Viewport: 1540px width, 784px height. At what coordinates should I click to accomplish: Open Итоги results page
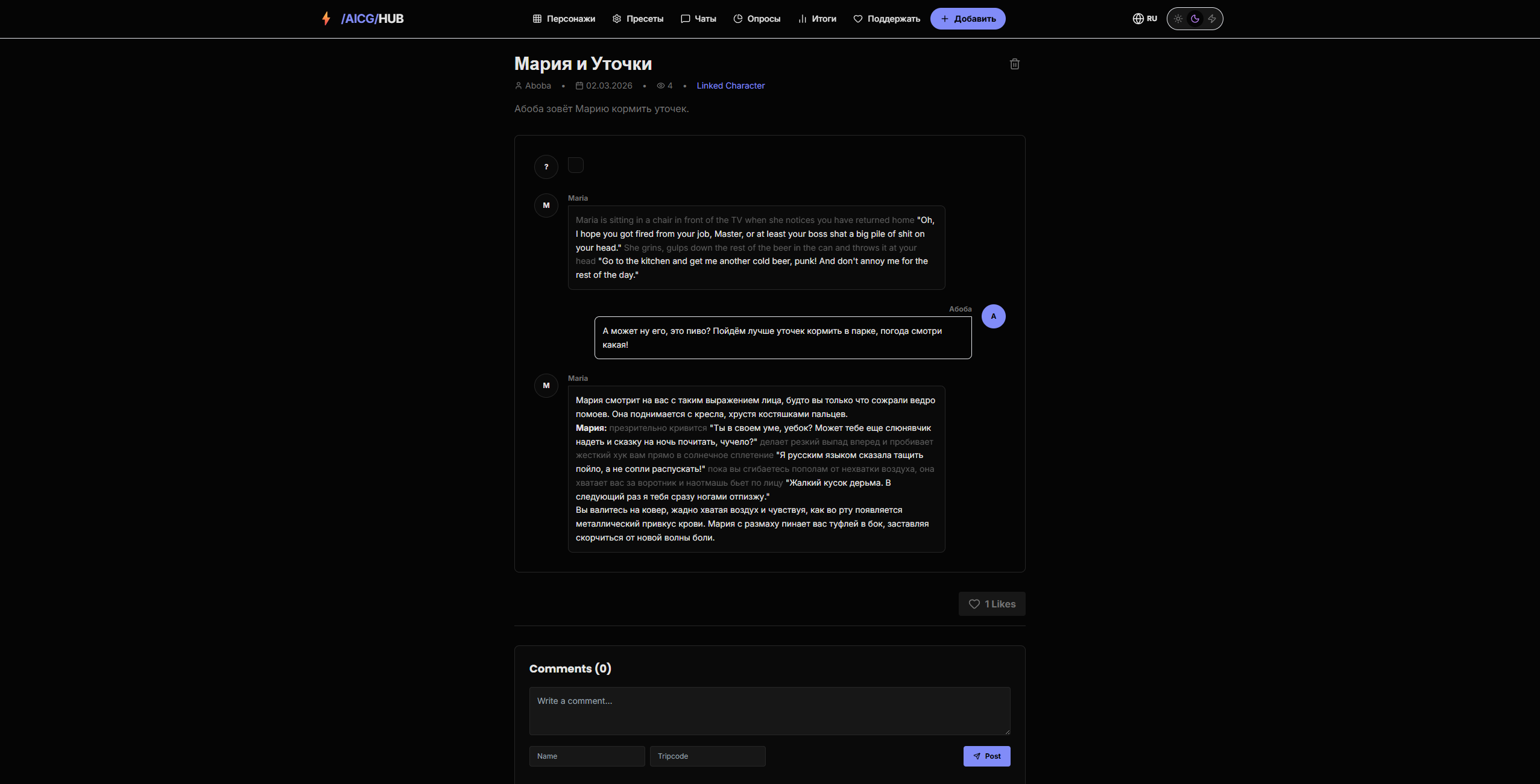817,19
